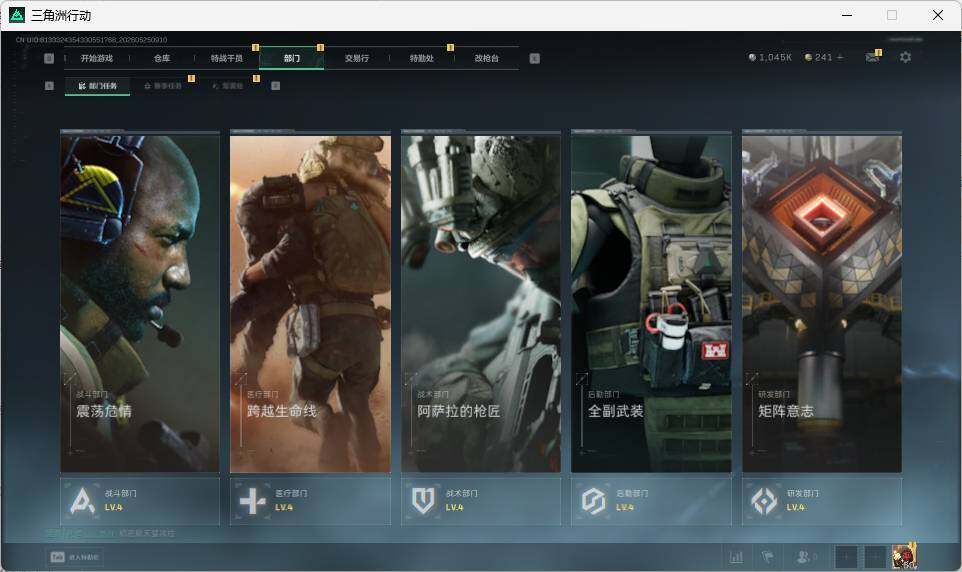This screenshot has height=572, width=962.
Task: Select the 部门 tab
Action: pos(292,58)
